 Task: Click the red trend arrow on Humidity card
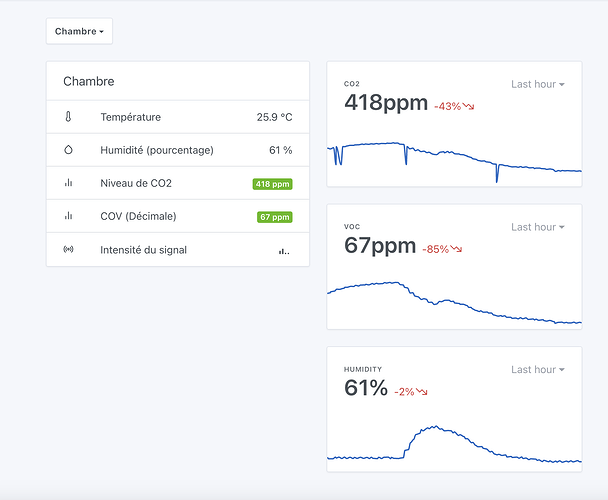(422, 392)
